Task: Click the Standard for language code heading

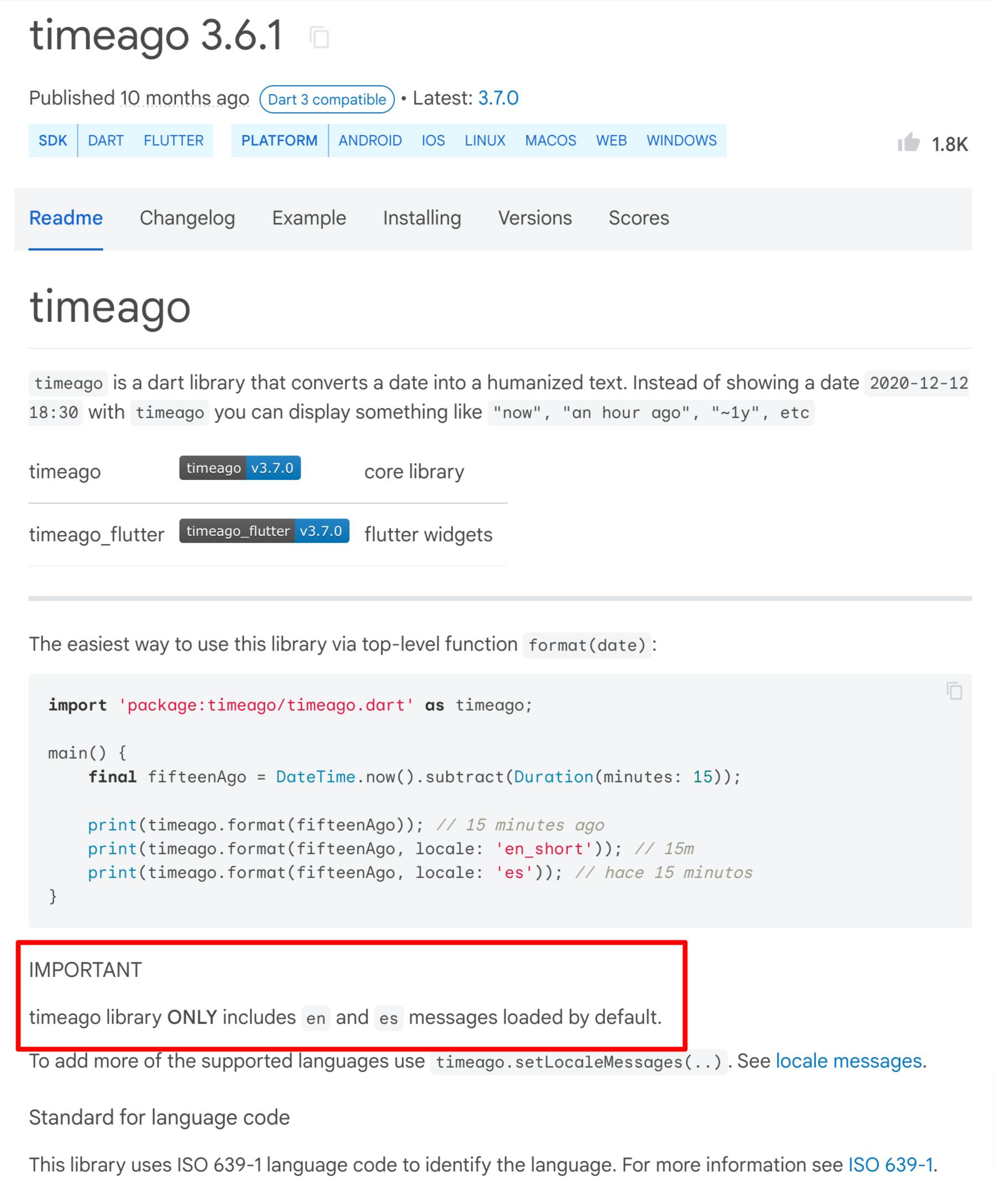Action: [x=159, y=1118]
